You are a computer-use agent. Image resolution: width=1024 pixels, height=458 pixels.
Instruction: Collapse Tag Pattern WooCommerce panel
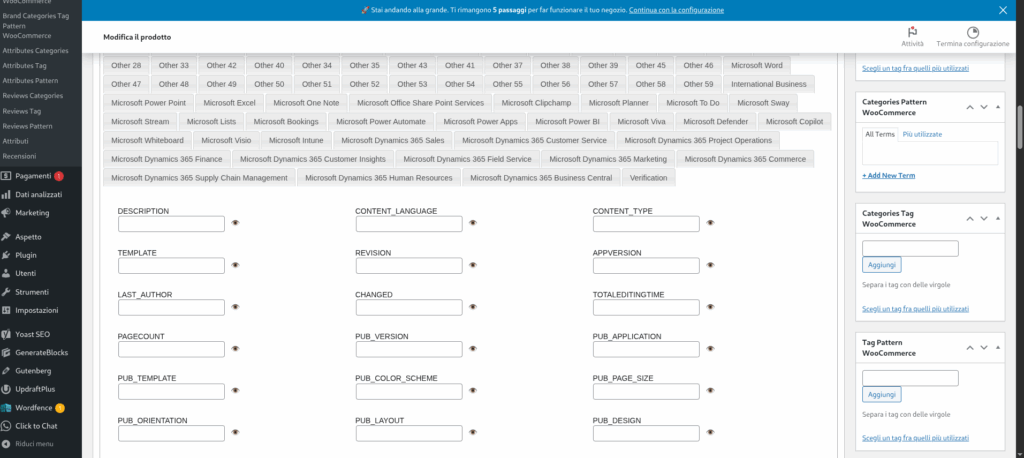coord(997,348)
